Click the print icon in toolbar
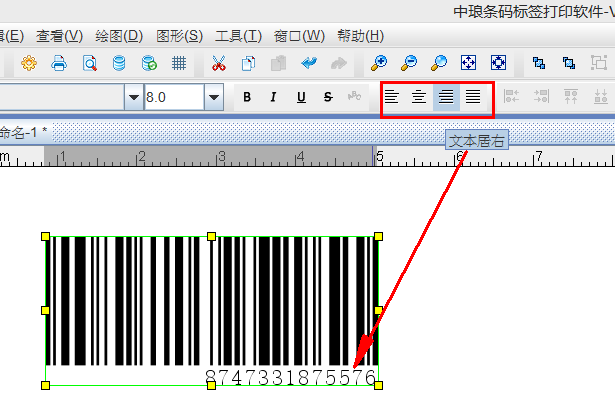The image size is (615, 409). click(59, 63)
